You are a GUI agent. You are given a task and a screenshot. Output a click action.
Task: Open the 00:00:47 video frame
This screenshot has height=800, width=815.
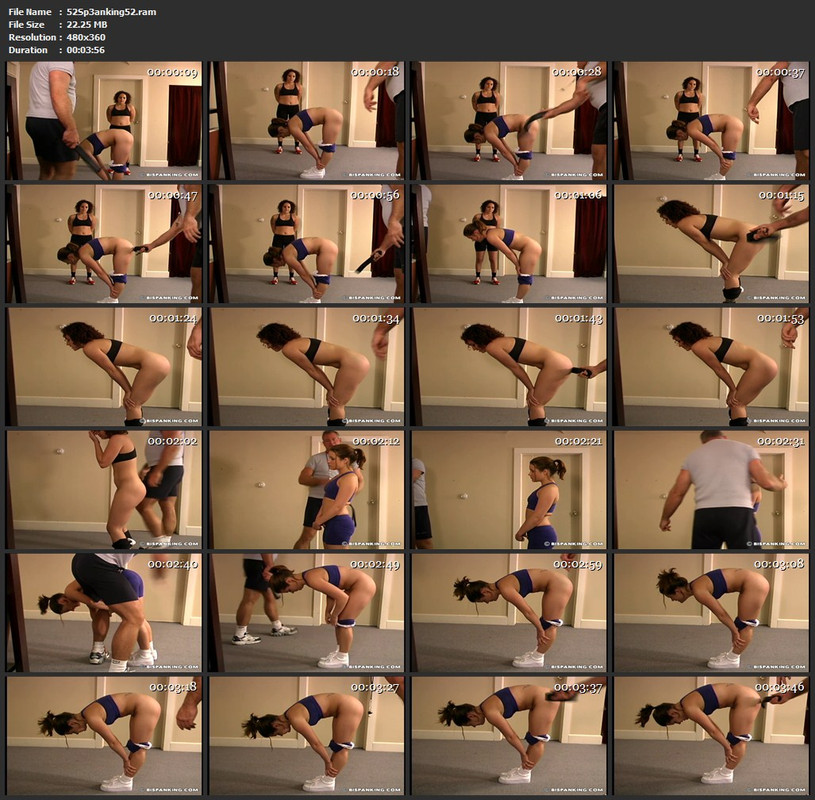104,244
